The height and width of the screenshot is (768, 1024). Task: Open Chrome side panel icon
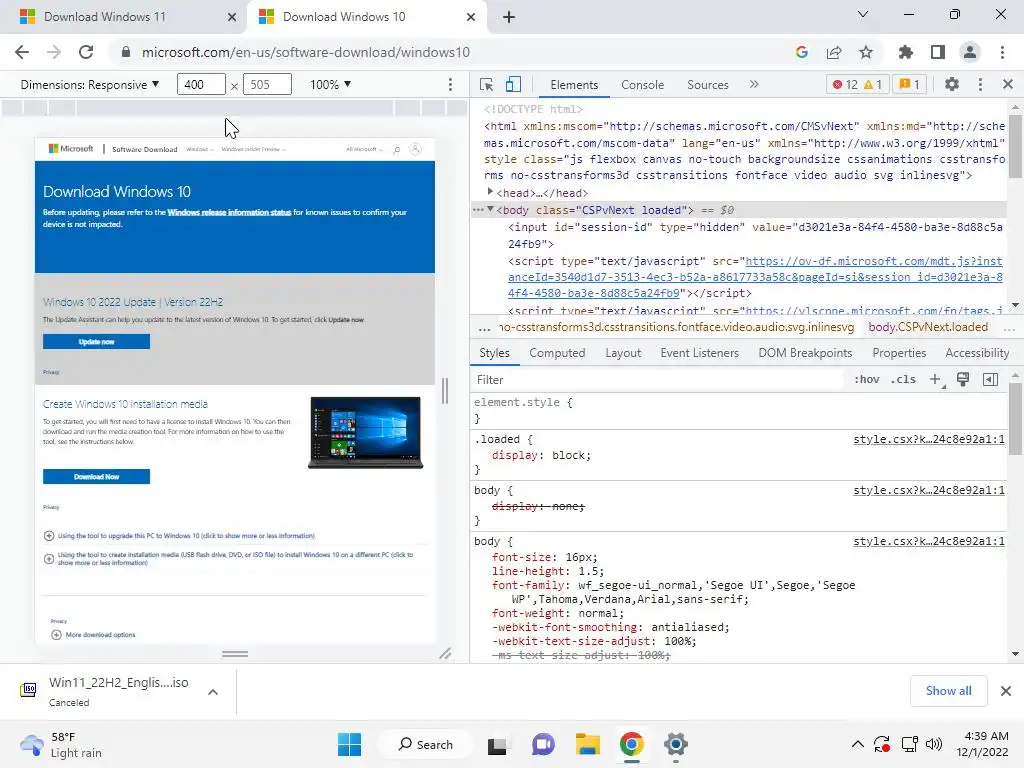pos(938,52)
